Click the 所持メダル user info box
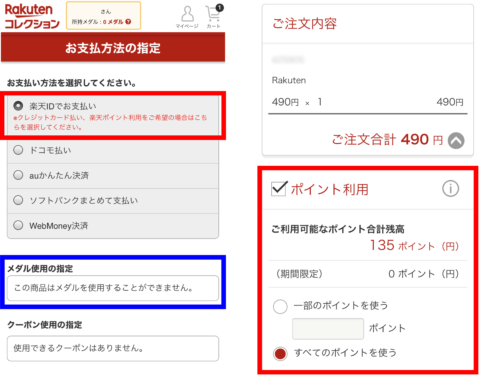 click(x=104, y=16)
